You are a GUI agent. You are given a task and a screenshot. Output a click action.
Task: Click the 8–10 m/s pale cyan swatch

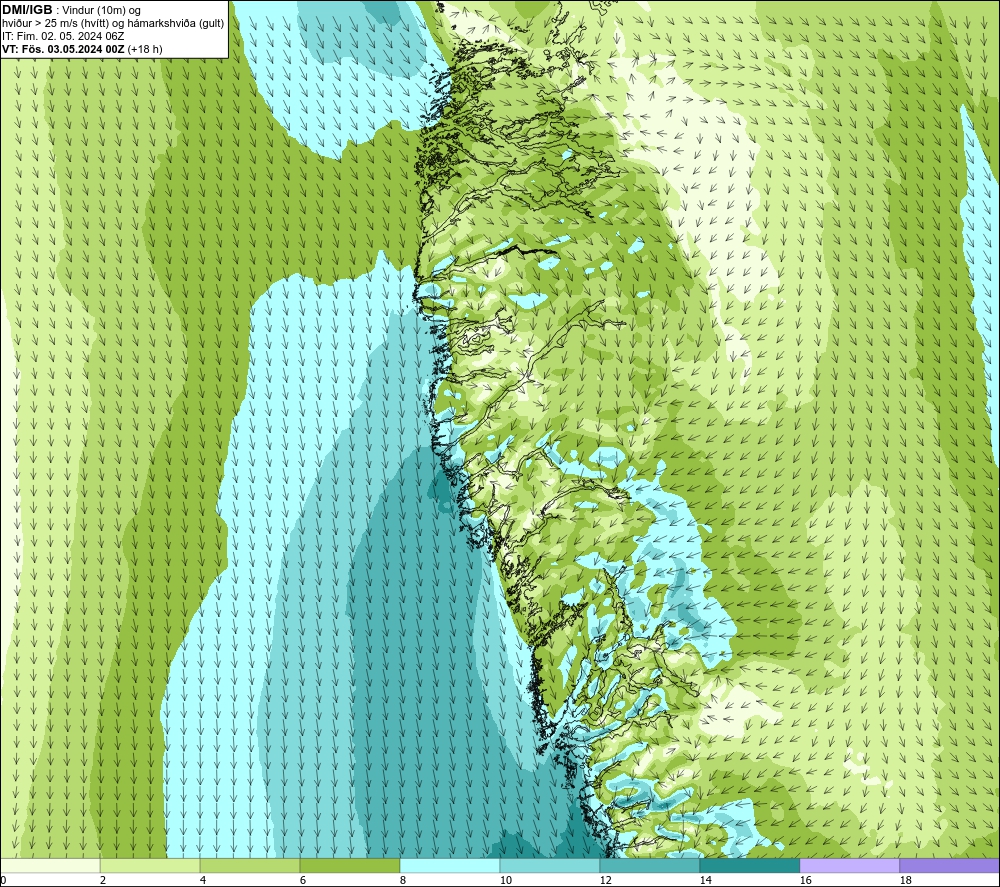point(450,866)
